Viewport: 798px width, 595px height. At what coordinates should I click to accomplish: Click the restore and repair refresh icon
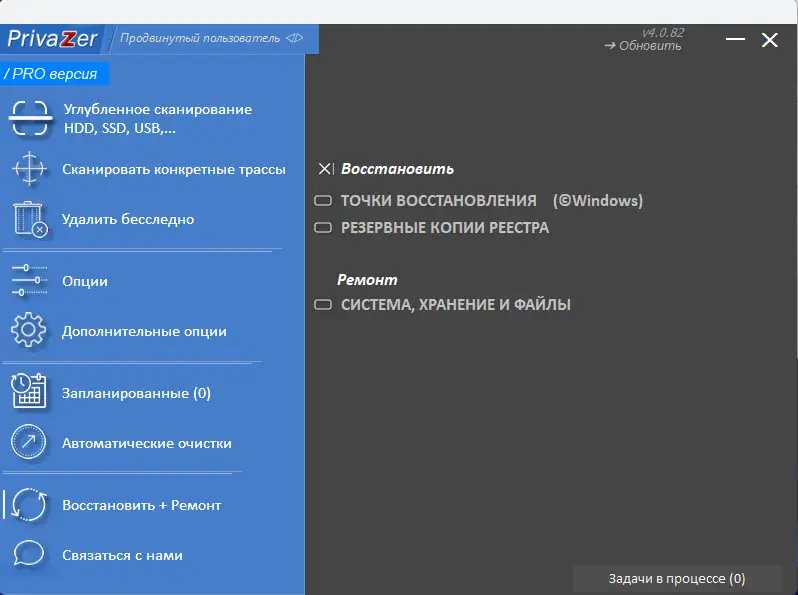29,505
